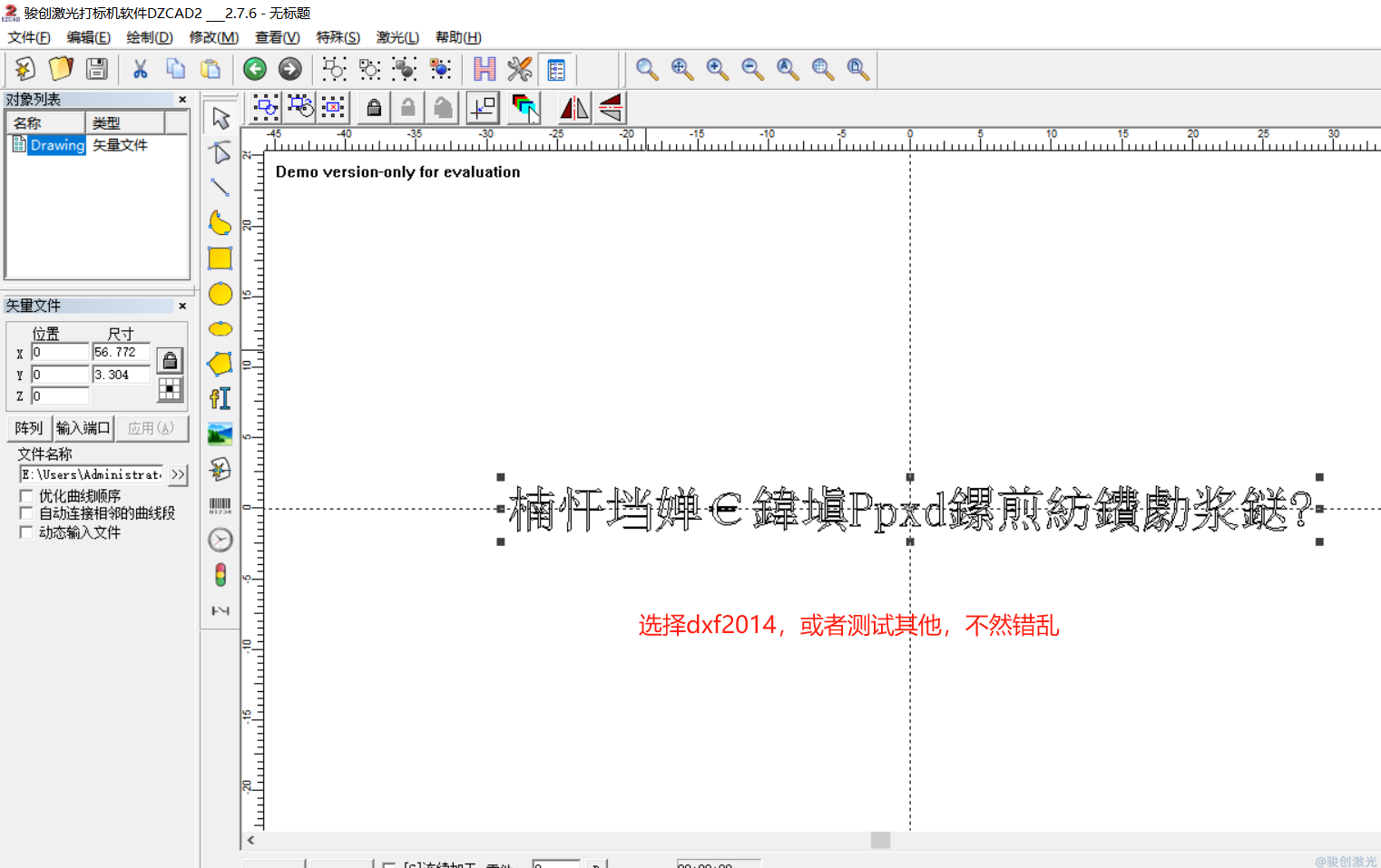Redo with the dark right arrow

[x=290, y=69]
